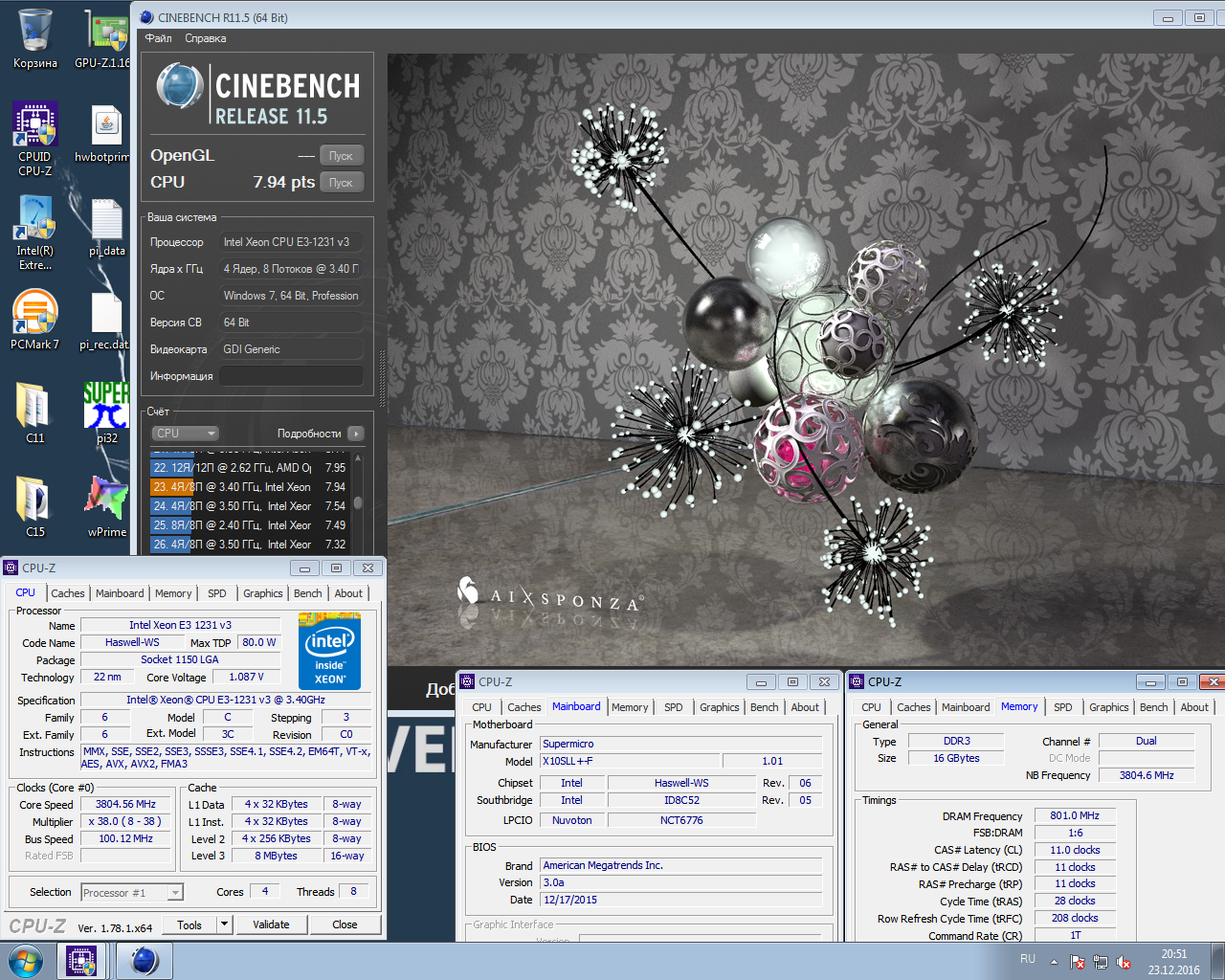Image resolution: width=1225 pixels, height=980 pixels.
Task: Click the Информация text field
Action: click(x=291, y=375)
